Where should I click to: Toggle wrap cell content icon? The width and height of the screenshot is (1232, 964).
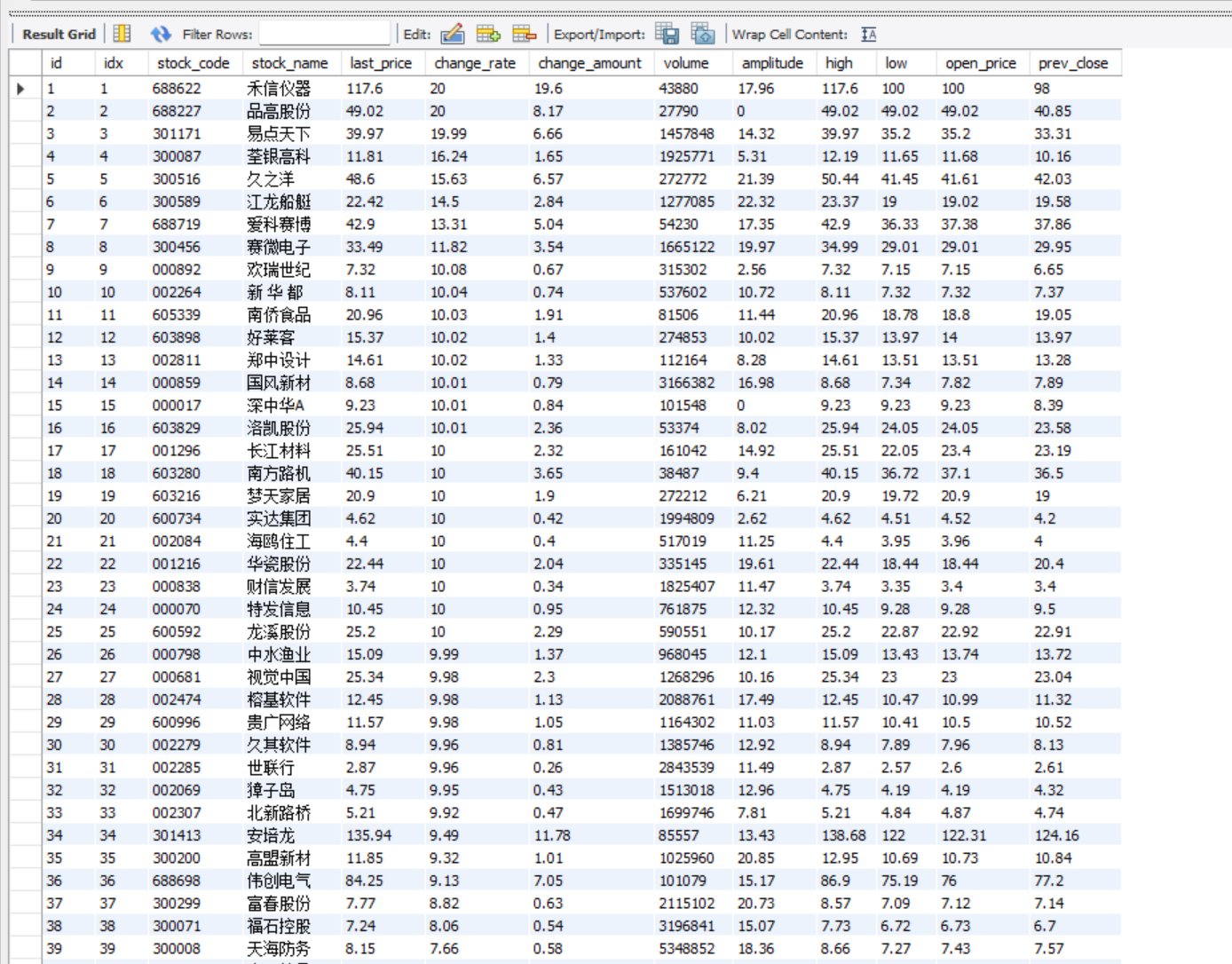point(869,34)
